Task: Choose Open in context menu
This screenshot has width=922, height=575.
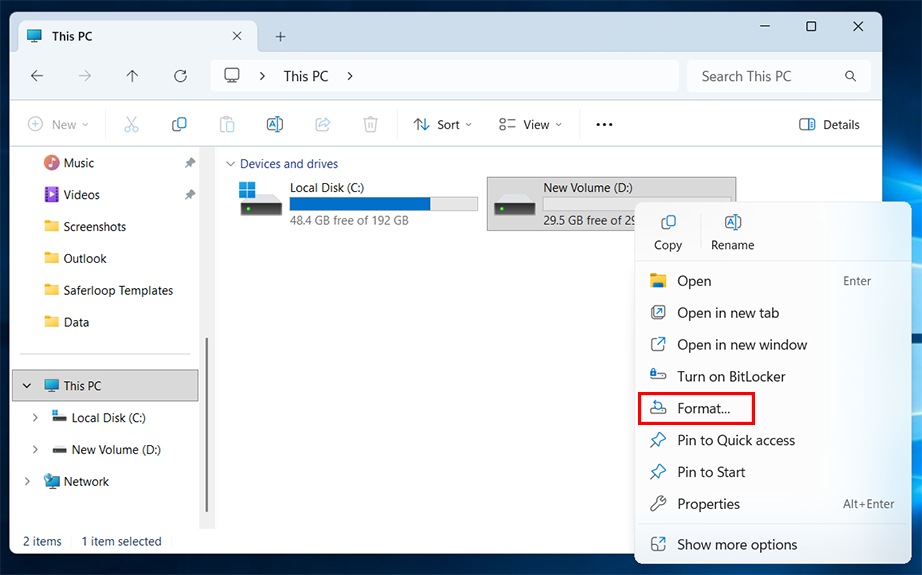Action: click(773, 281)
